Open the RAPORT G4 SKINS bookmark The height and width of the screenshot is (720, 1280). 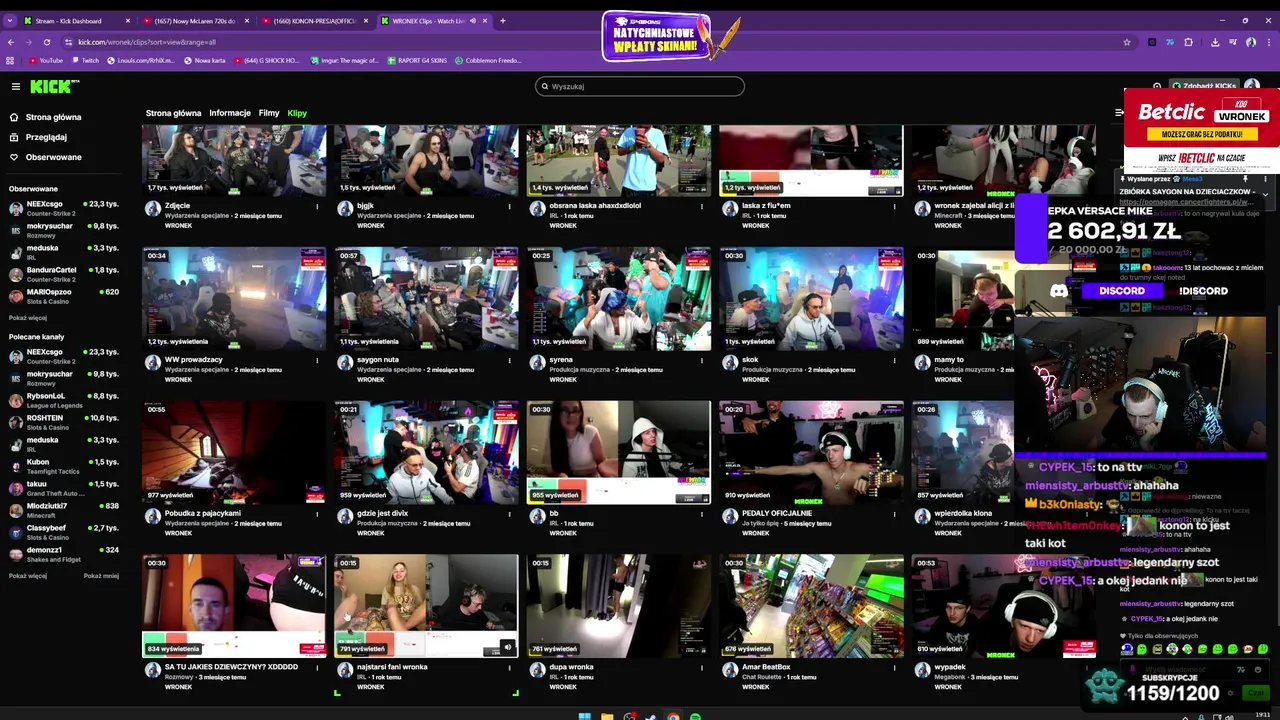(x=417, y=60)
